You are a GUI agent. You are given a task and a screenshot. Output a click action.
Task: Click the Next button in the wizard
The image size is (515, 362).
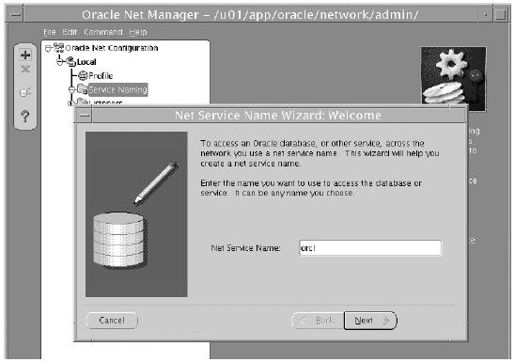click(370, 320)
